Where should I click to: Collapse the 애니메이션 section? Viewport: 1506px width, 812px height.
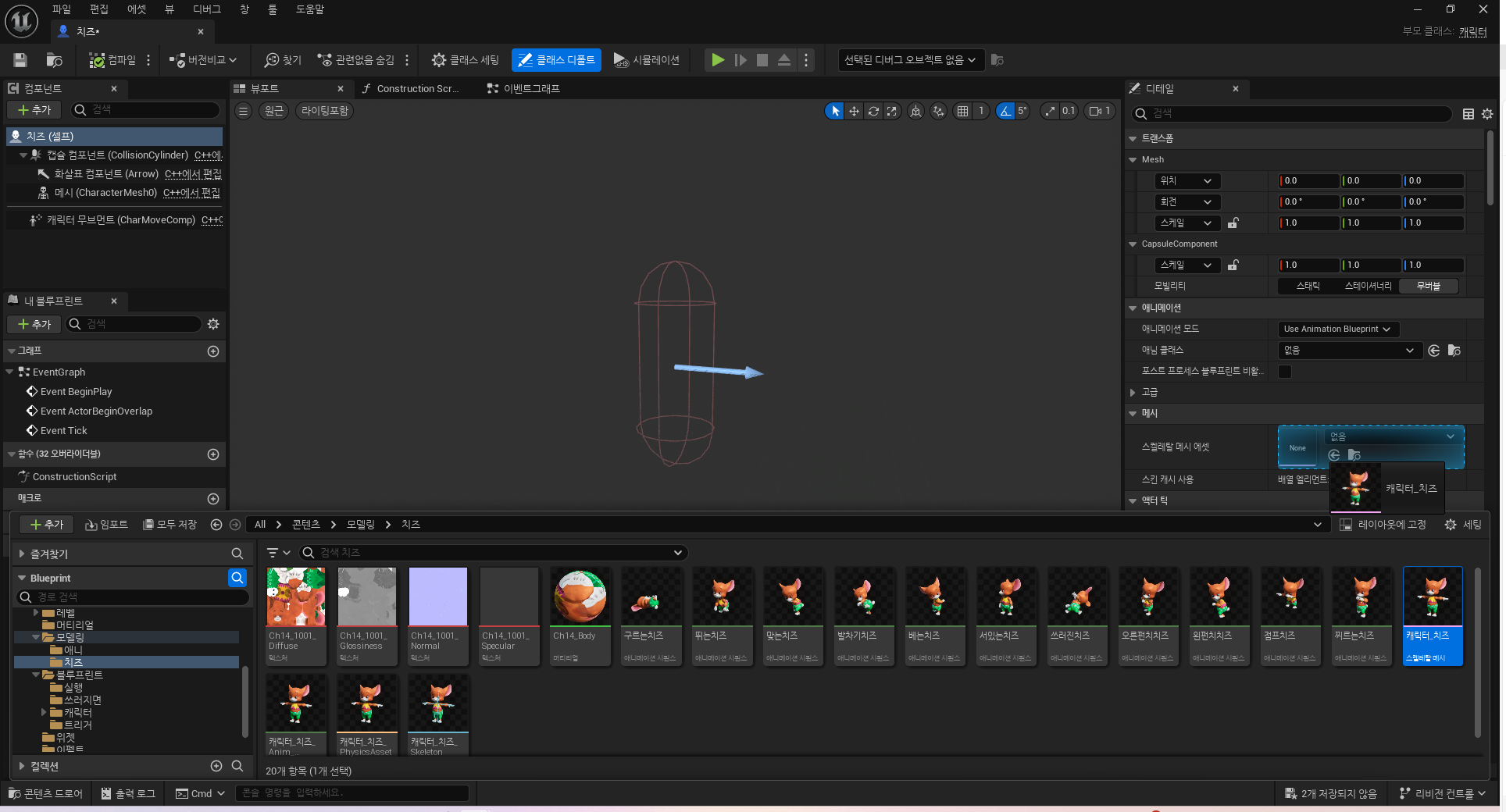pyautogui.click(x=1133, y=308)
